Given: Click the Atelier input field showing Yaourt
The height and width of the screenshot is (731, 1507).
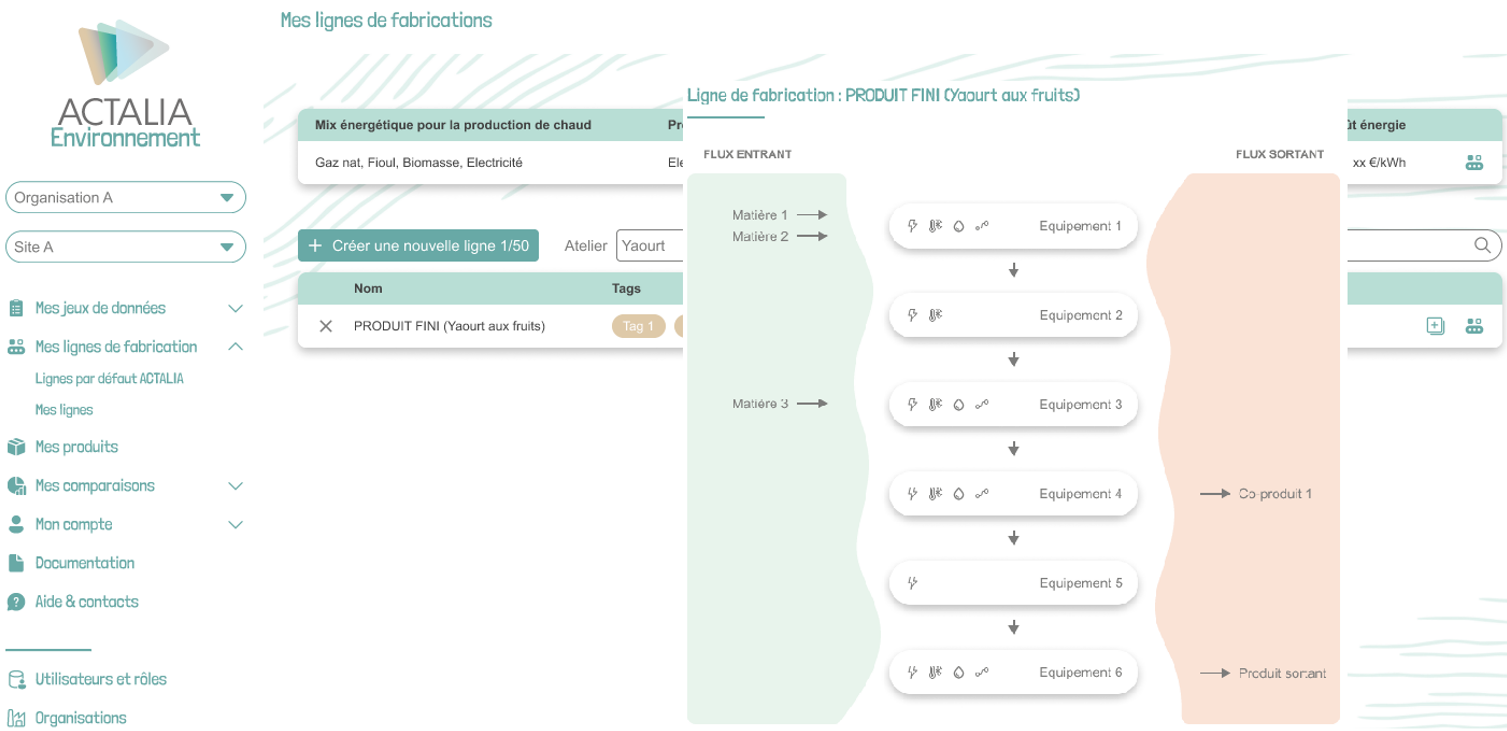Looking at the screenshot, I should pos(650,246).
